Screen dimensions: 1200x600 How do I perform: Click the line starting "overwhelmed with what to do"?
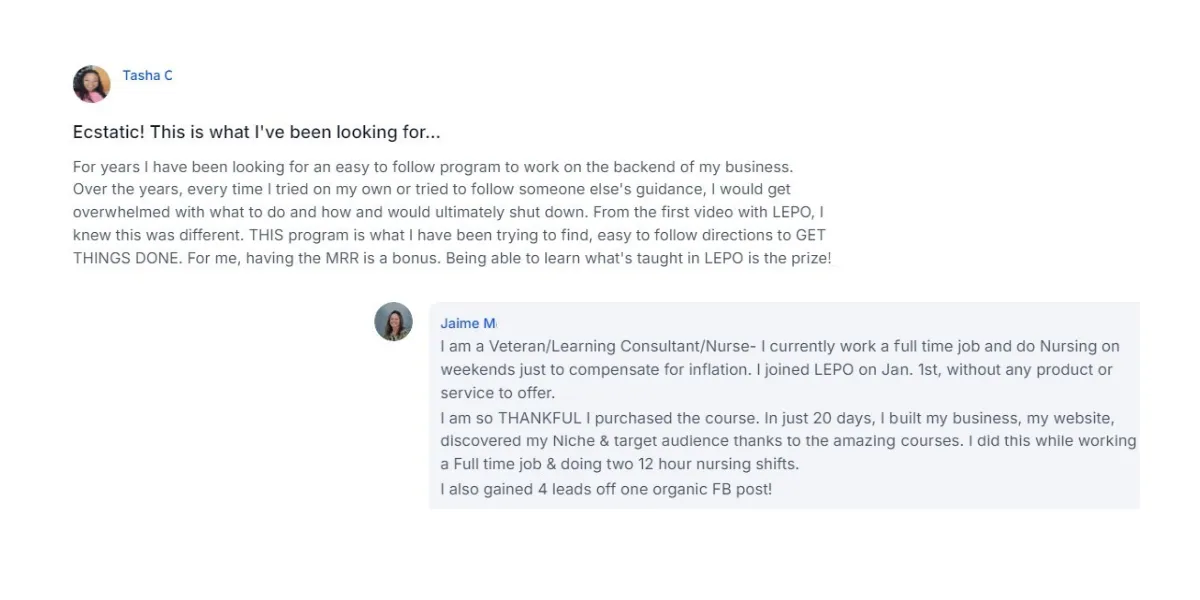448,212
